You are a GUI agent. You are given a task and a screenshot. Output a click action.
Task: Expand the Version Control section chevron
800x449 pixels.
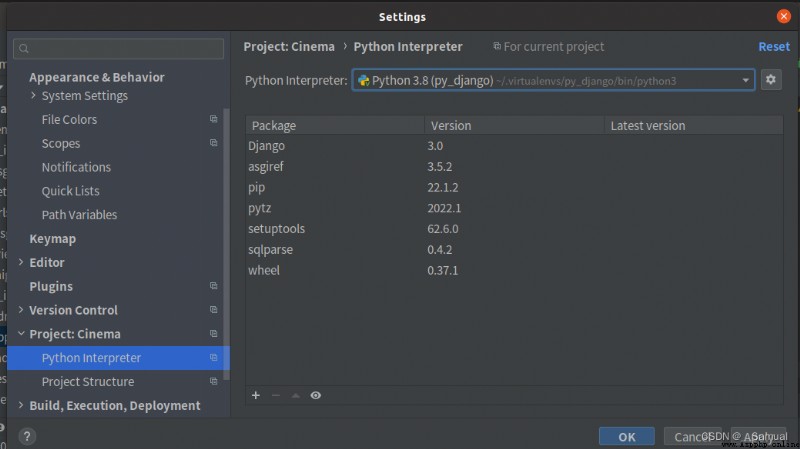point(21,310)
